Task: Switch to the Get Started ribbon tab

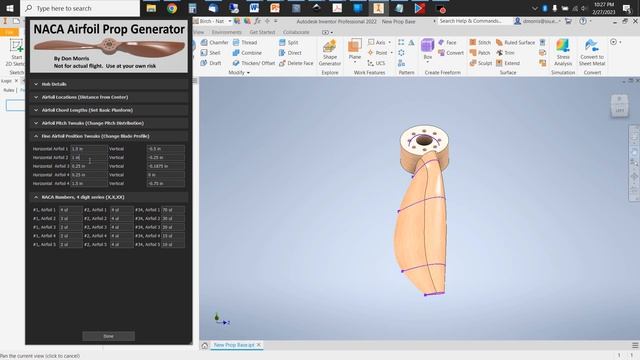Action: point(262,32)
